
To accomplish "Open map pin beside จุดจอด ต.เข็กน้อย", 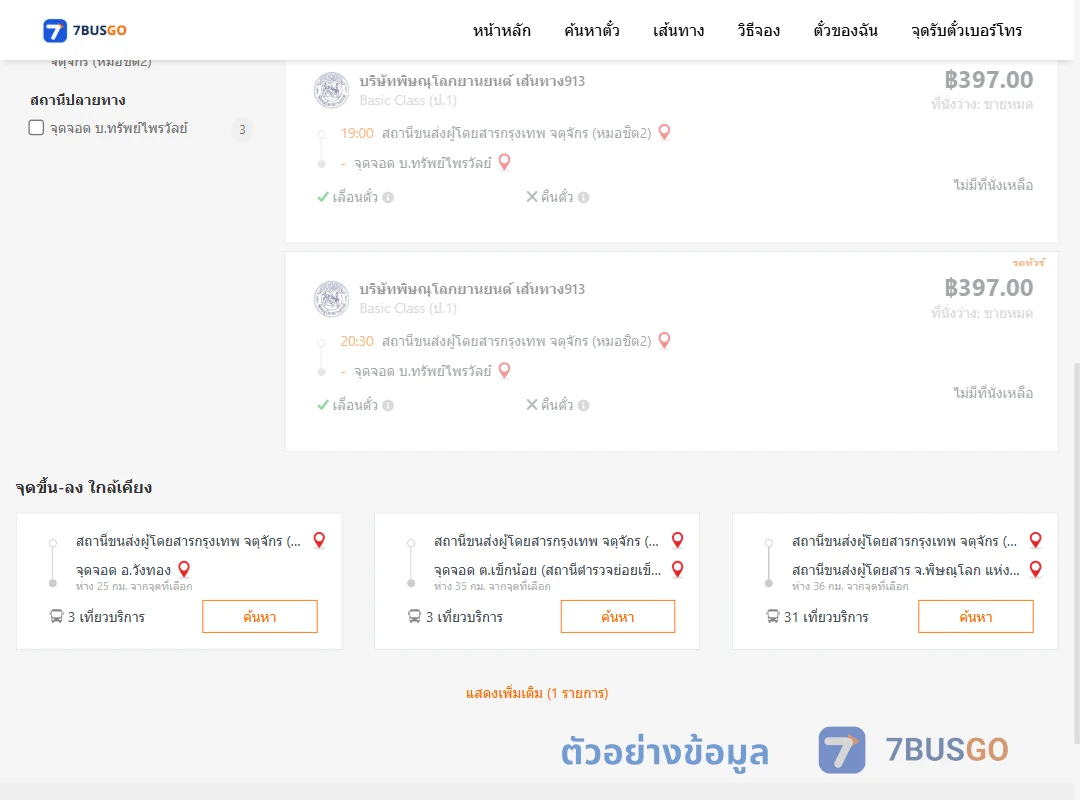I will click(678, 569).
